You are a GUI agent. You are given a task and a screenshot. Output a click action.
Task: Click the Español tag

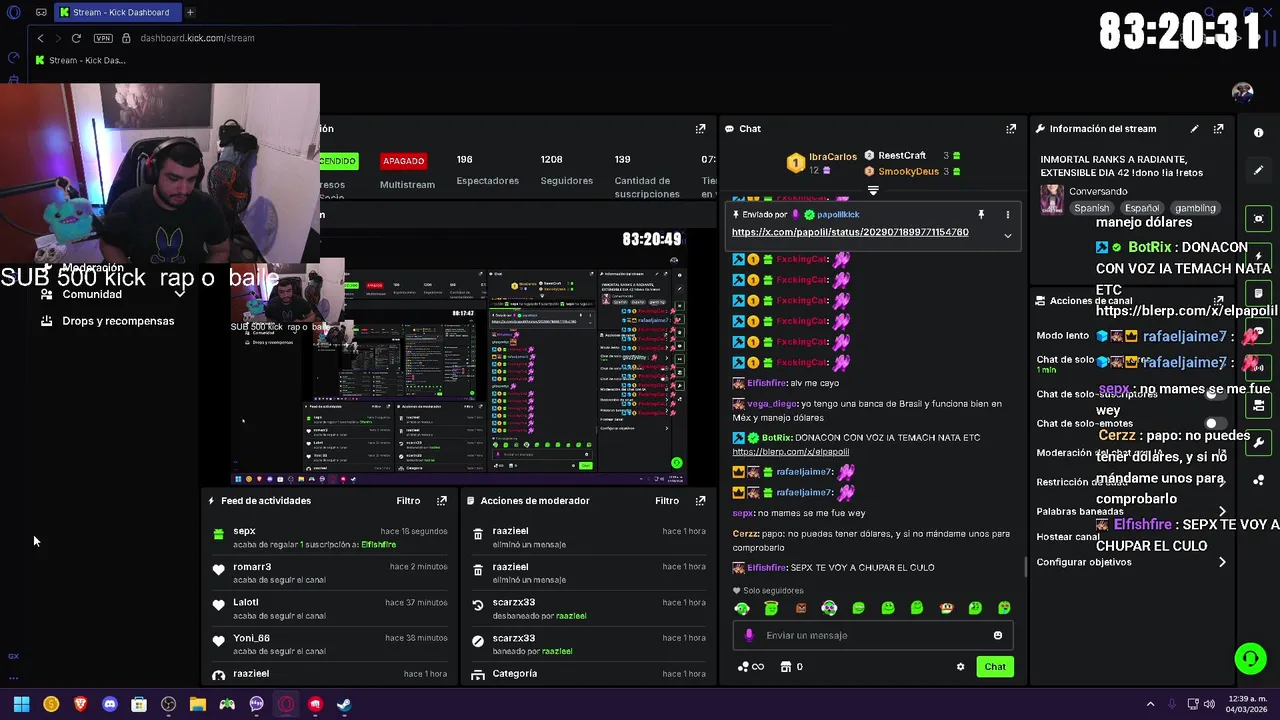pyautogui.click(x=1141, y=208)
